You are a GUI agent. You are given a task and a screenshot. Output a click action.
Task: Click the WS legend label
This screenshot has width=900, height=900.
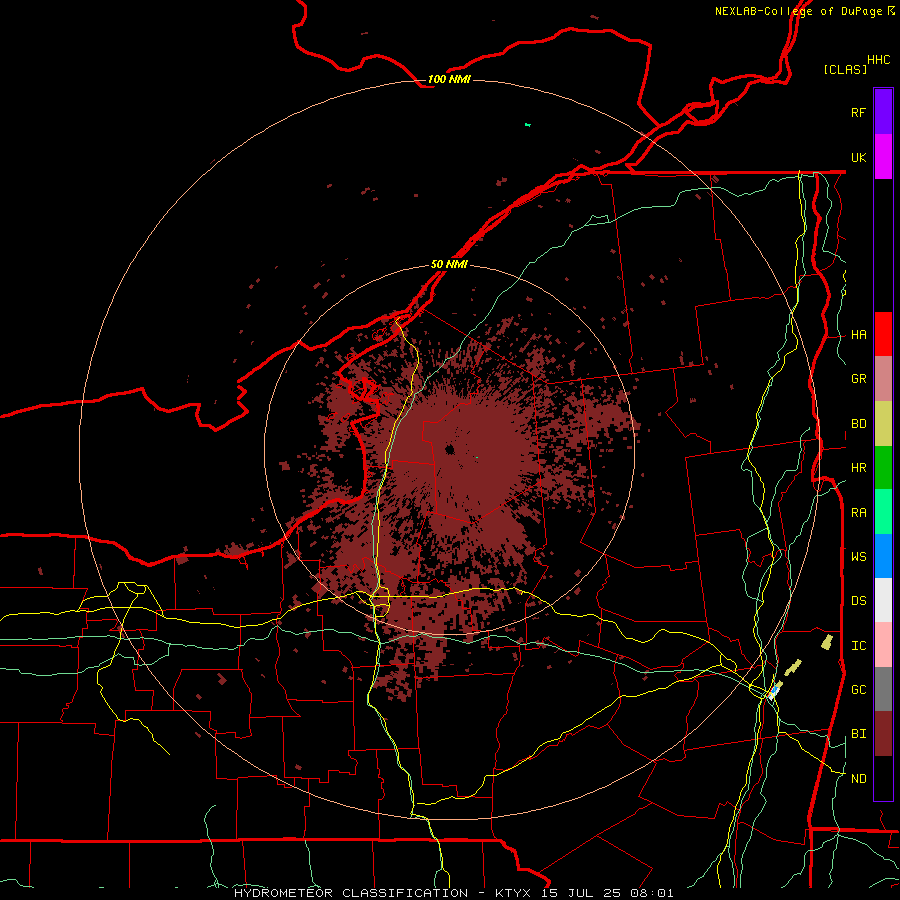pos(858,556)
